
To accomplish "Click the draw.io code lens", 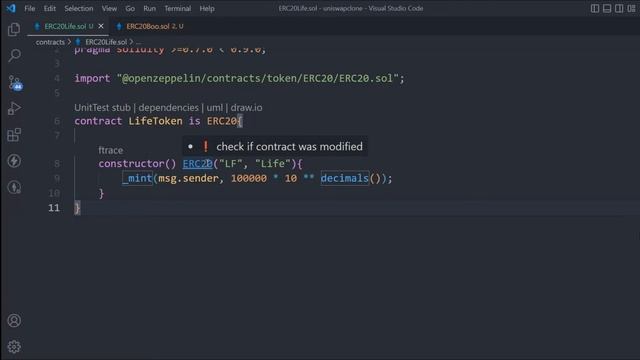I will click(247, 108).
